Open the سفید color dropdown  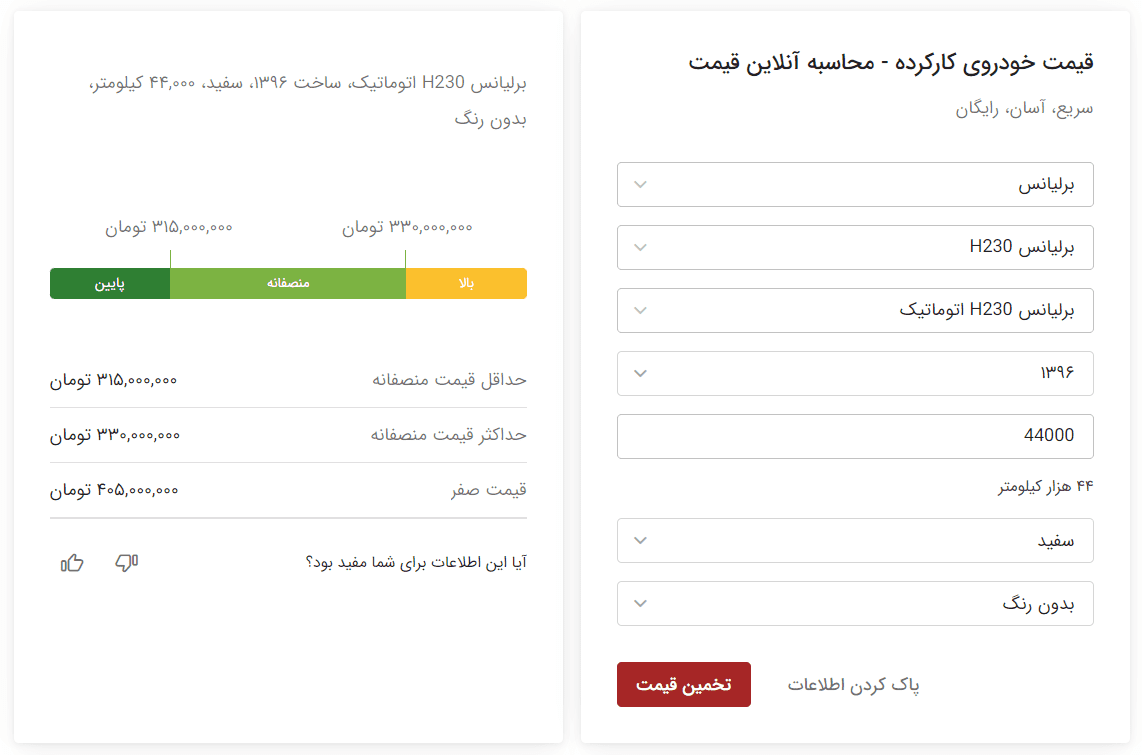point(855,541)
